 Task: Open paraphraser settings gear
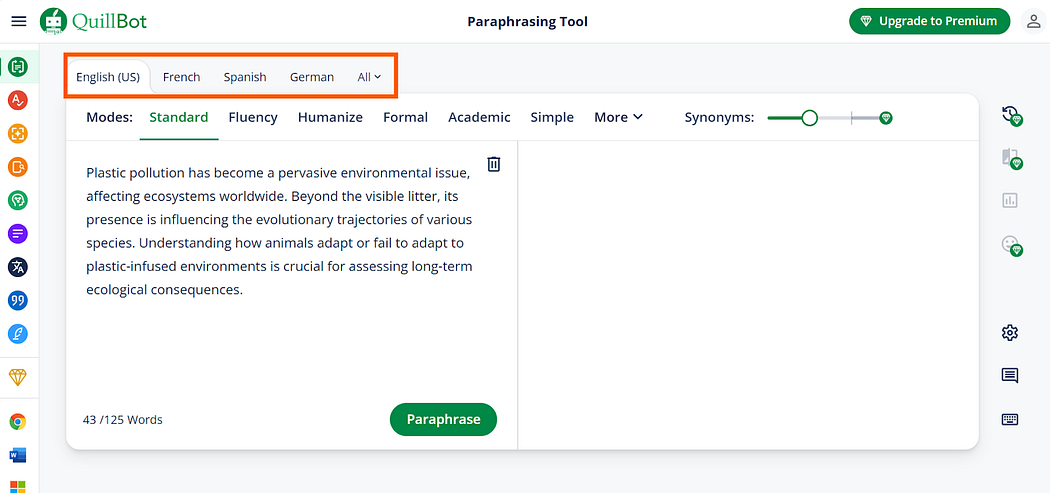1010,332
